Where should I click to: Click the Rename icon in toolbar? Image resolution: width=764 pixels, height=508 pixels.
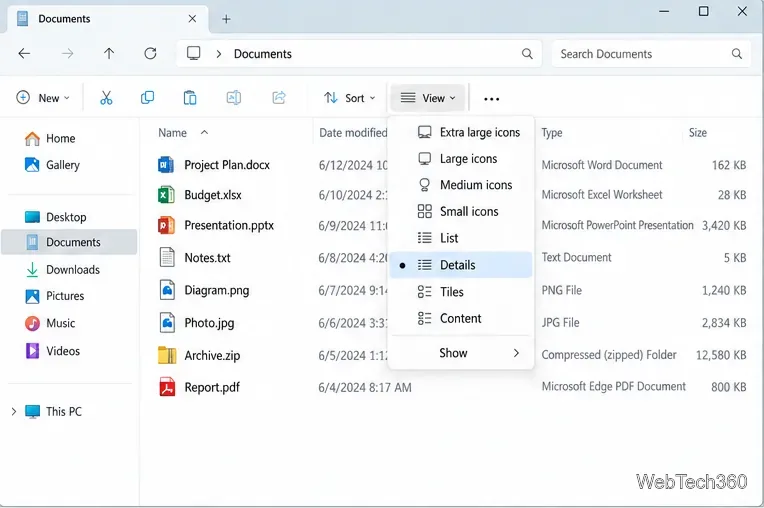click(234, 98)
